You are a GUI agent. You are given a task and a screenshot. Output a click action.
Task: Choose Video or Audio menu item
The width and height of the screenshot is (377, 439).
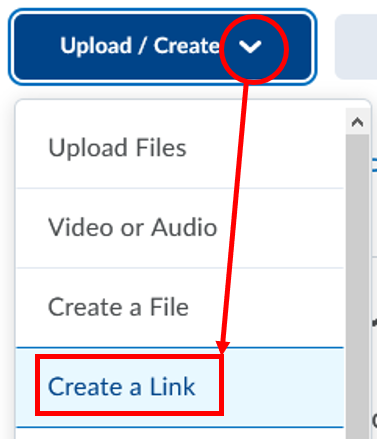click(180, 228)
